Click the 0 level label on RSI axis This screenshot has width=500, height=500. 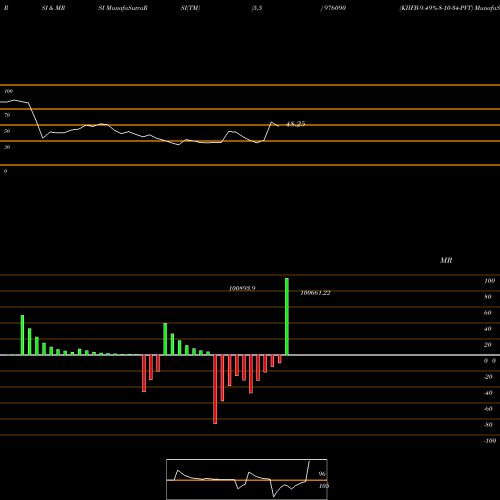point(5,171)
